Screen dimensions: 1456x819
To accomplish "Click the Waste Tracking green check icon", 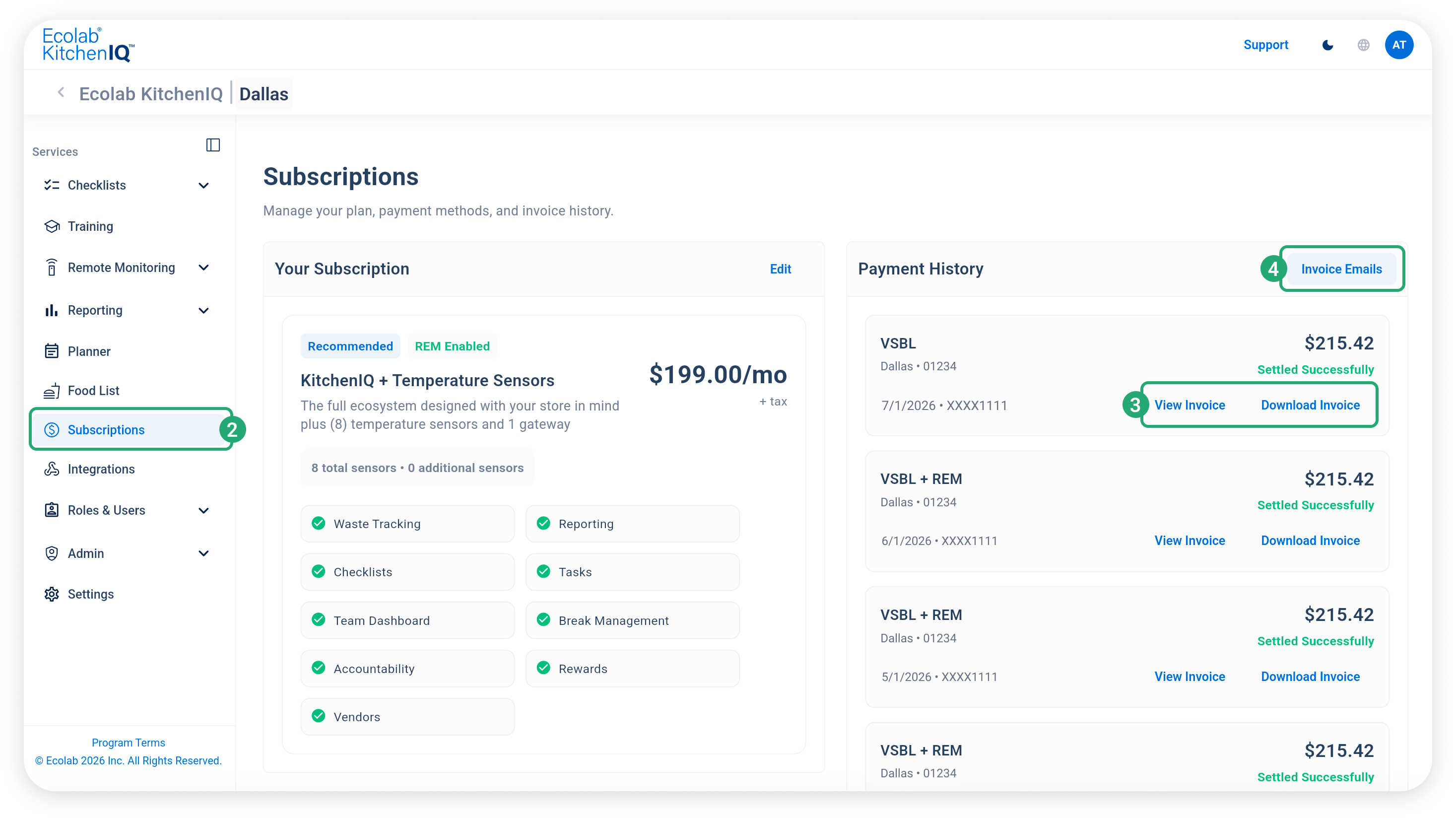I will pyautogui.click(x=319, y=523).
